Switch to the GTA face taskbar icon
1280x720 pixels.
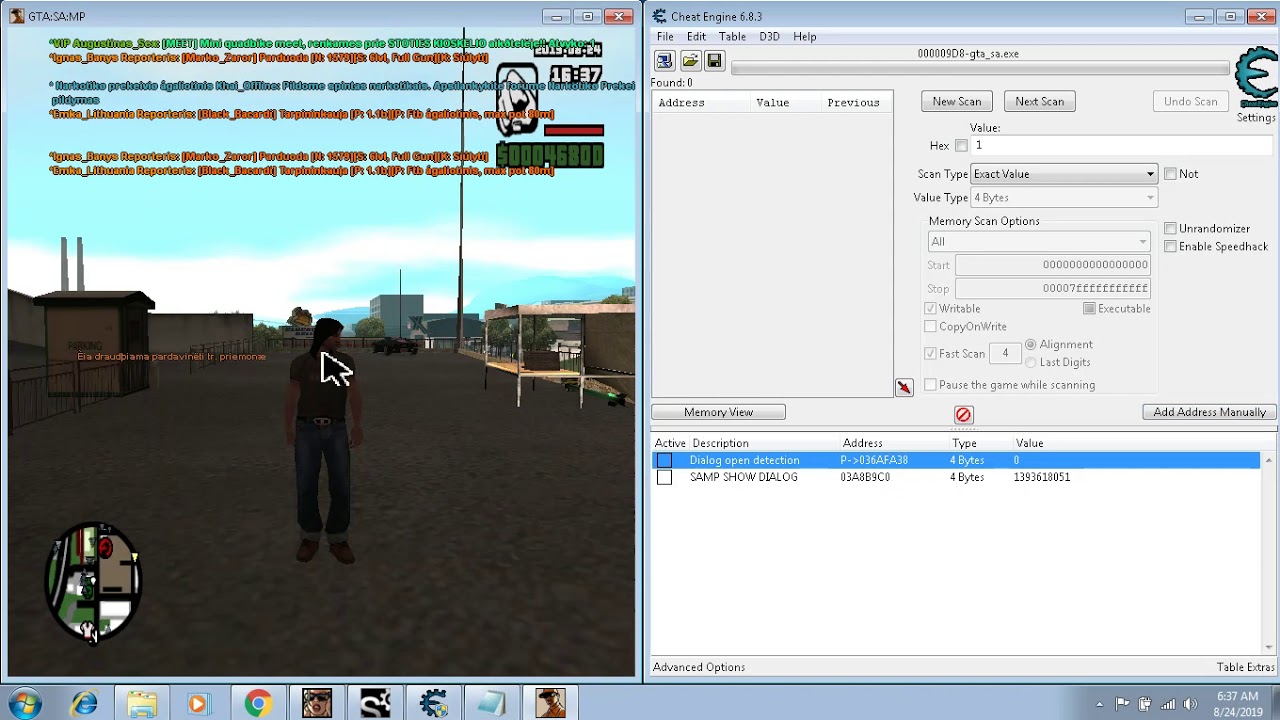[317, 704]
